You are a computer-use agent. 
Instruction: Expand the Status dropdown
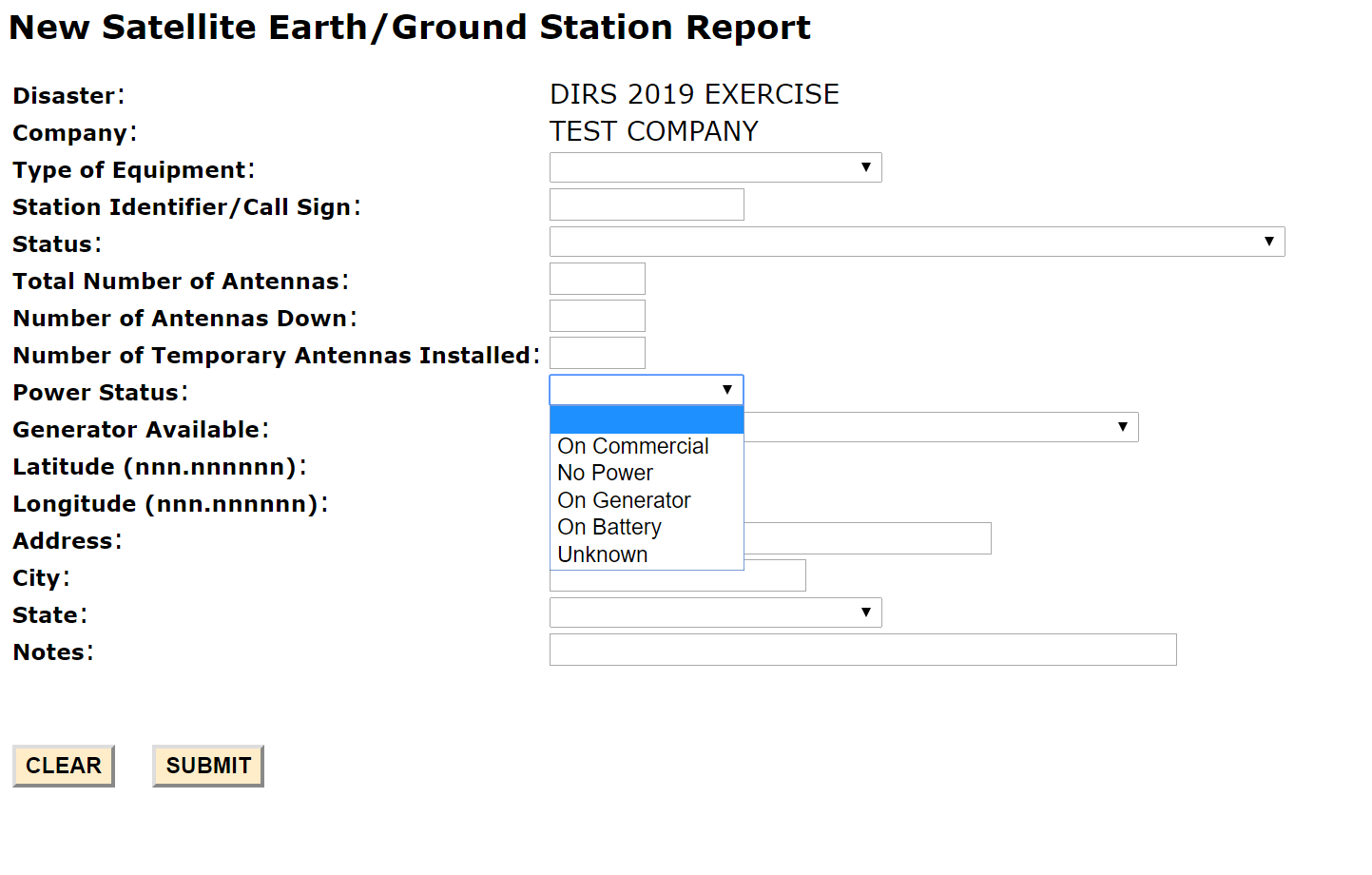coord(917,242)
